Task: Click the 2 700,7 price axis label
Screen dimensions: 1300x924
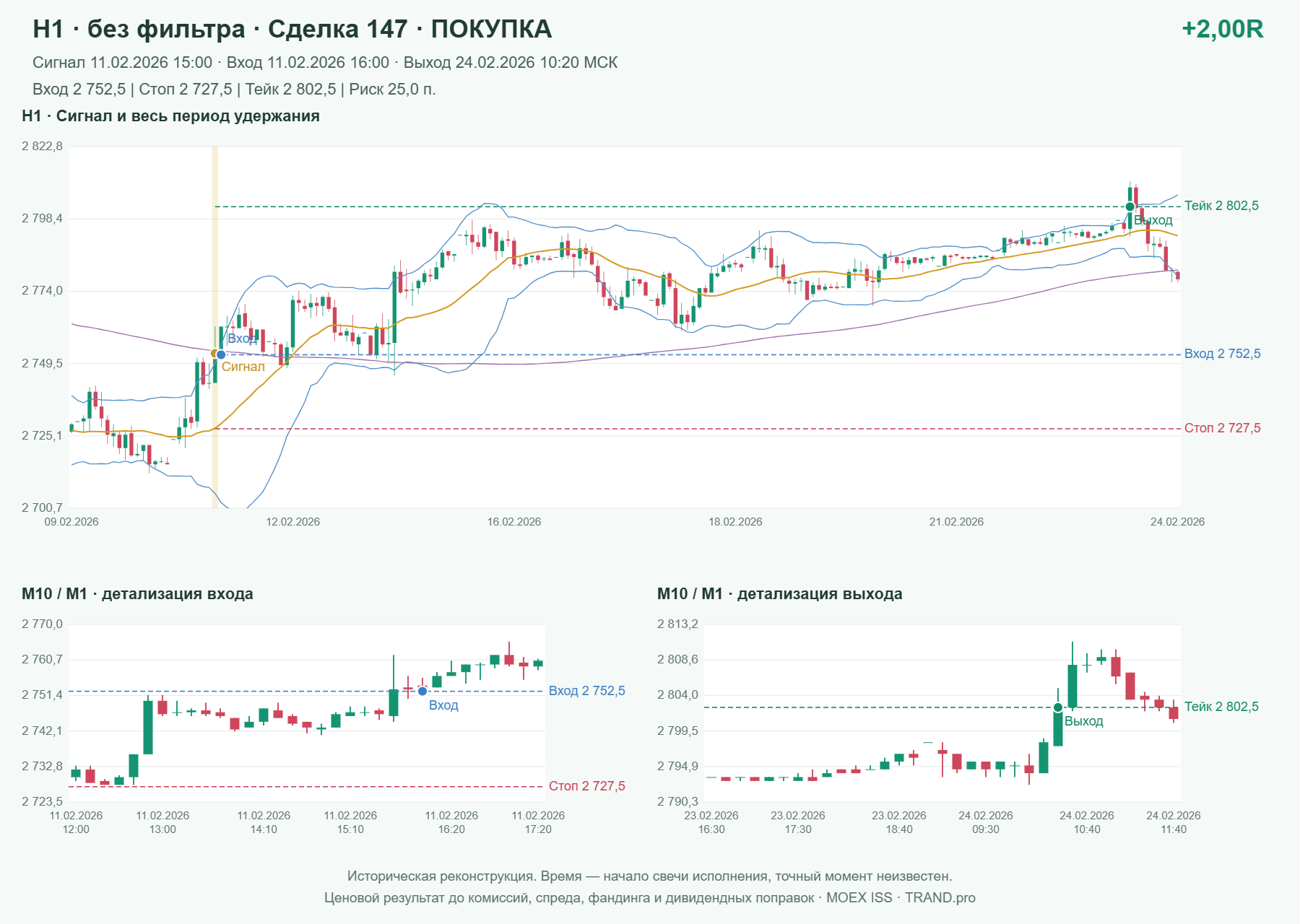Action: click(42, 507)
